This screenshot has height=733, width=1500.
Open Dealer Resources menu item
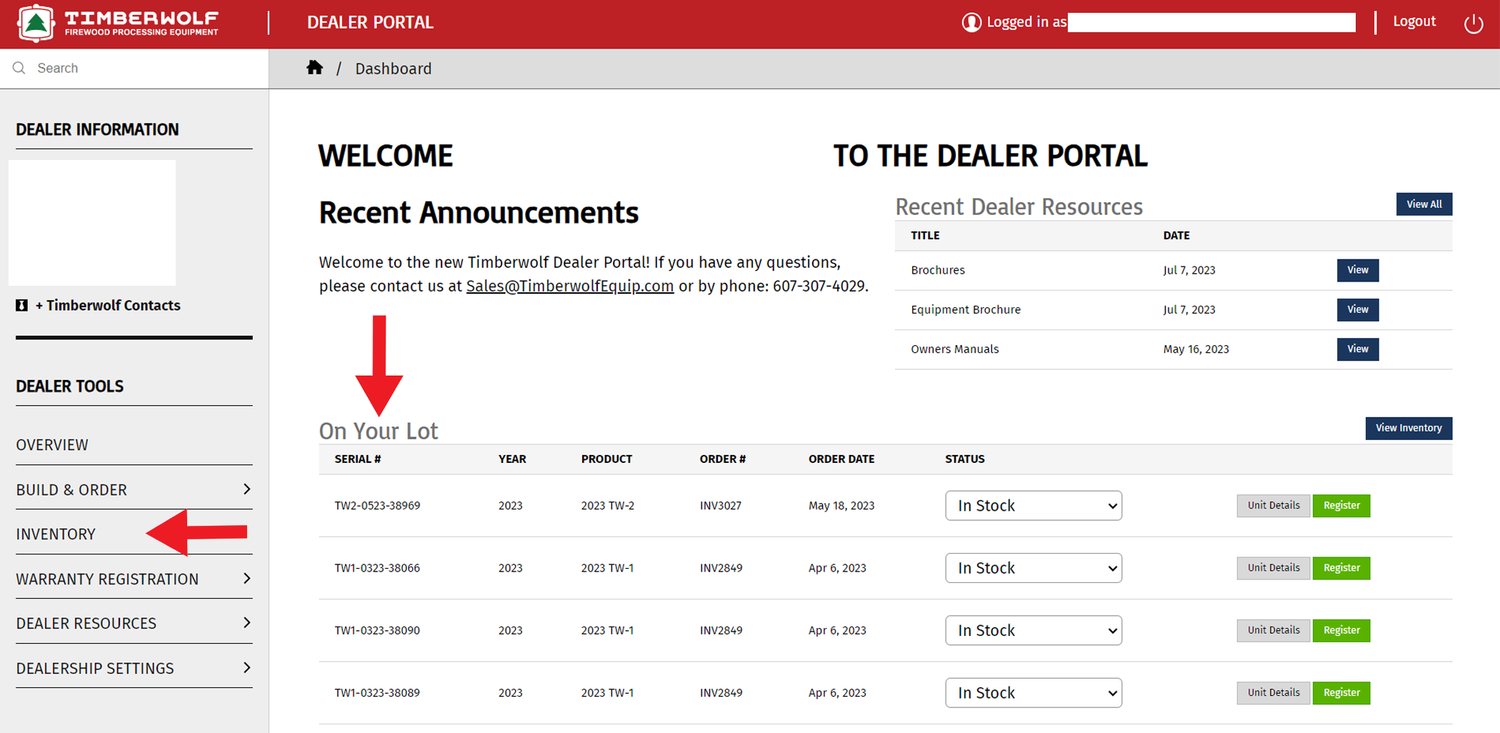(86, 623)
